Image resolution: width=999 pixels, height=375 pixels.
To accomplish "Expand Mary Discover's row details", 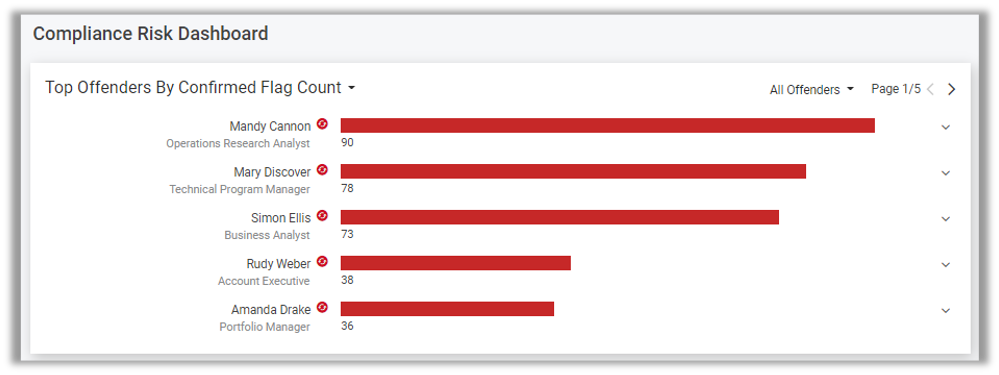I will point(945,173).
